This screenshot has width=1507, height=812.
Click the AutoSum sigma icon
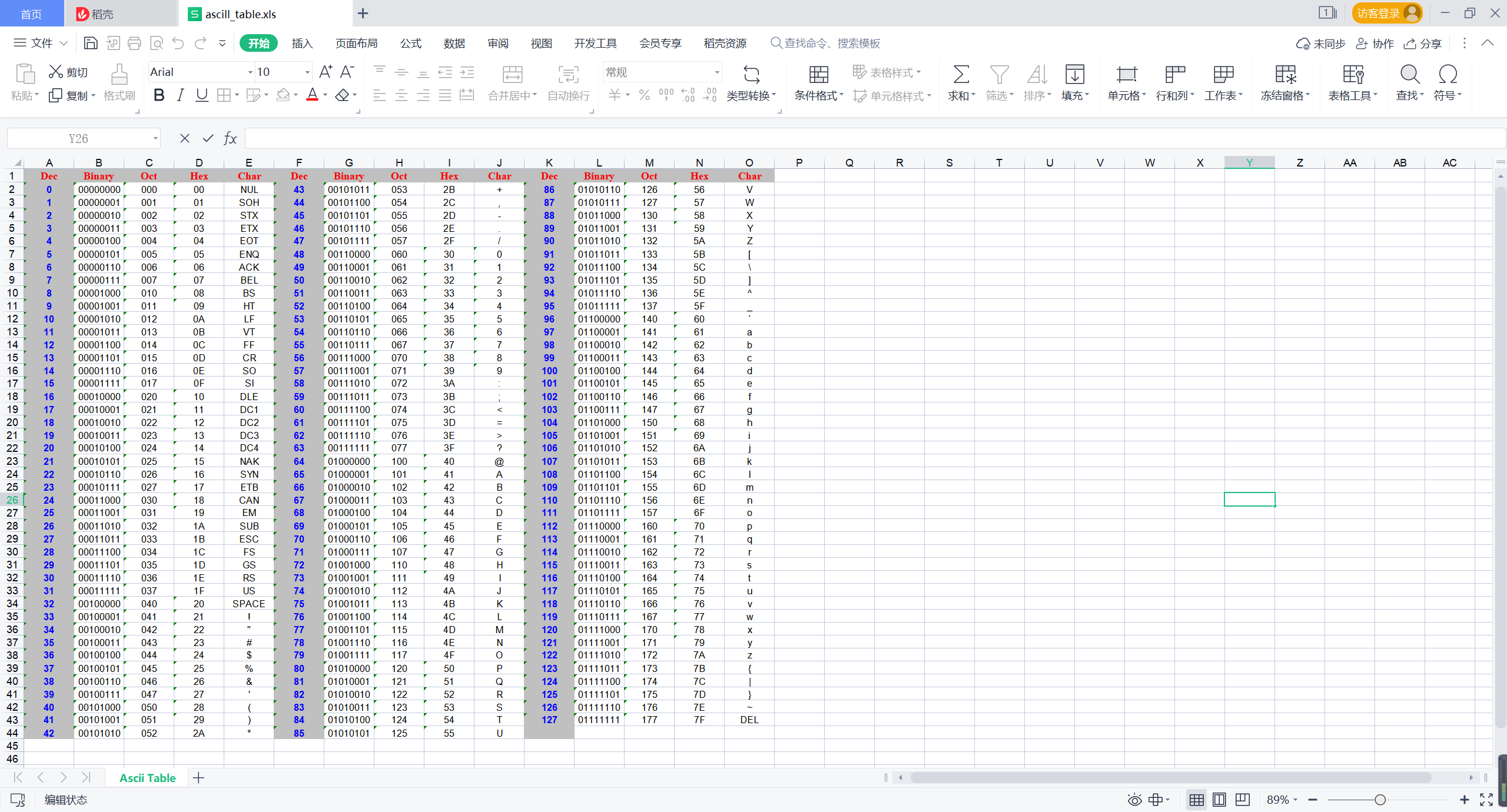pyautogui.click(x=961, y=75)
